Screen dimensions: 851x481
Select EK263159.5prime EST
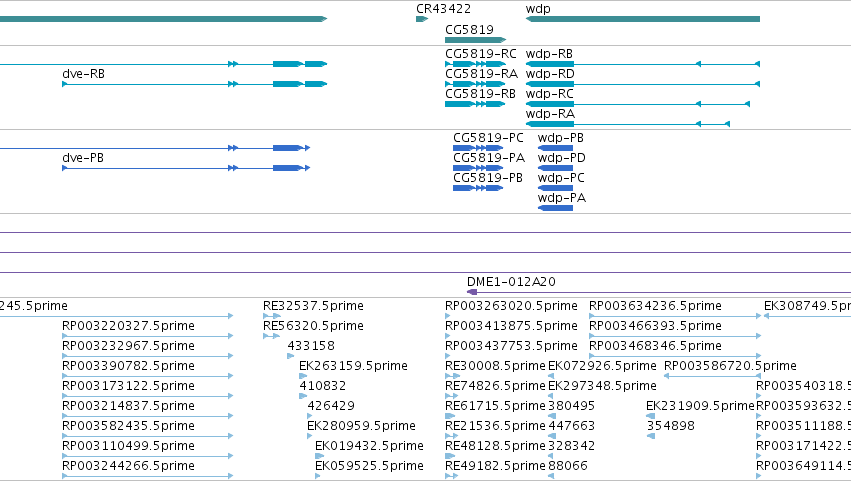353,366
